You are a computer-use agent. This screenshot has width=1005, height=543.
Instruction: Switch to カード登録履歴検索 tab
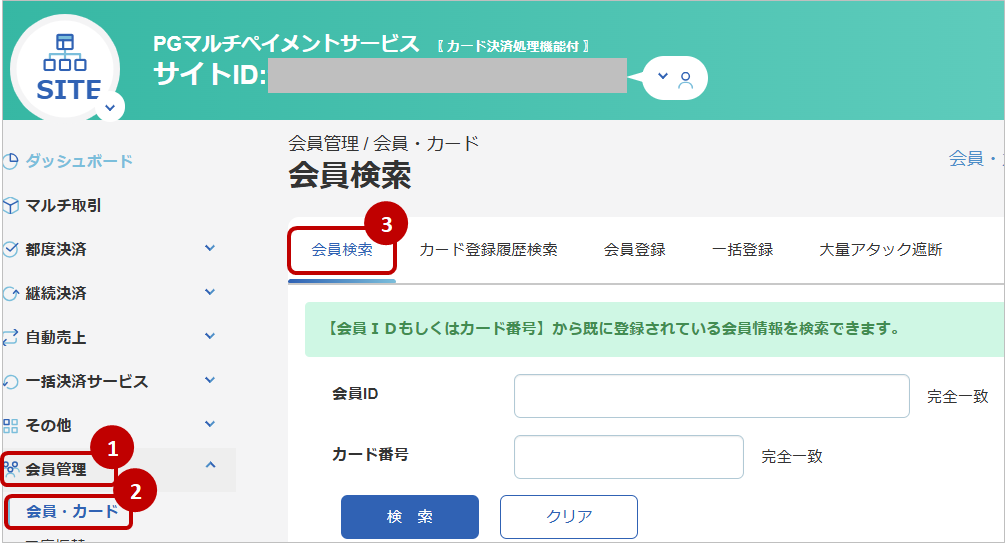488,250
